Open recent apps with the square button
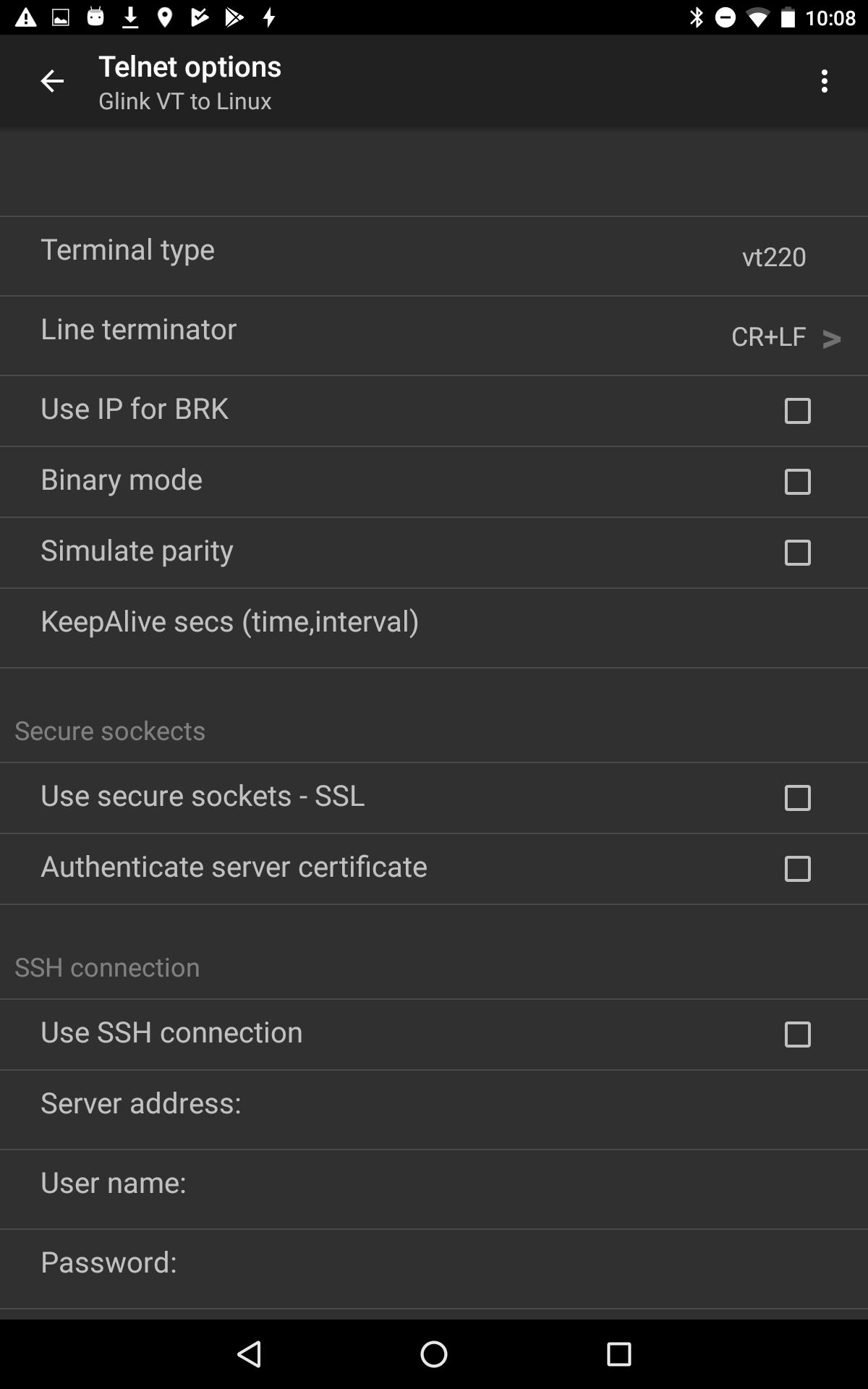This screenshot has width=868, height=1389. [618, 1354]
